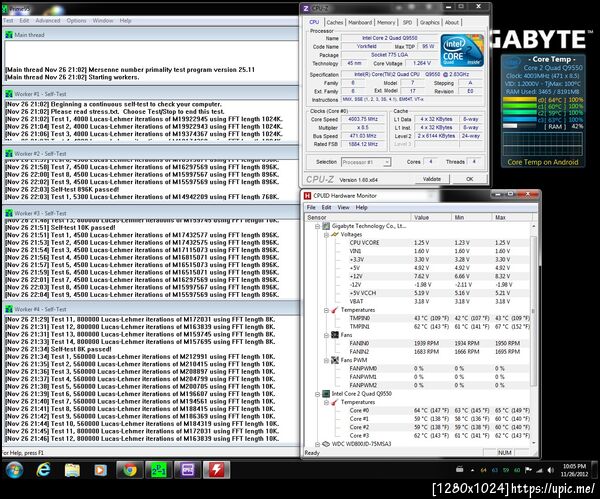The width and height of the screenshot is (600, 499).
Task: Expand the WDC WD800JD-75MSA3 node
Action: coord(317,444)
